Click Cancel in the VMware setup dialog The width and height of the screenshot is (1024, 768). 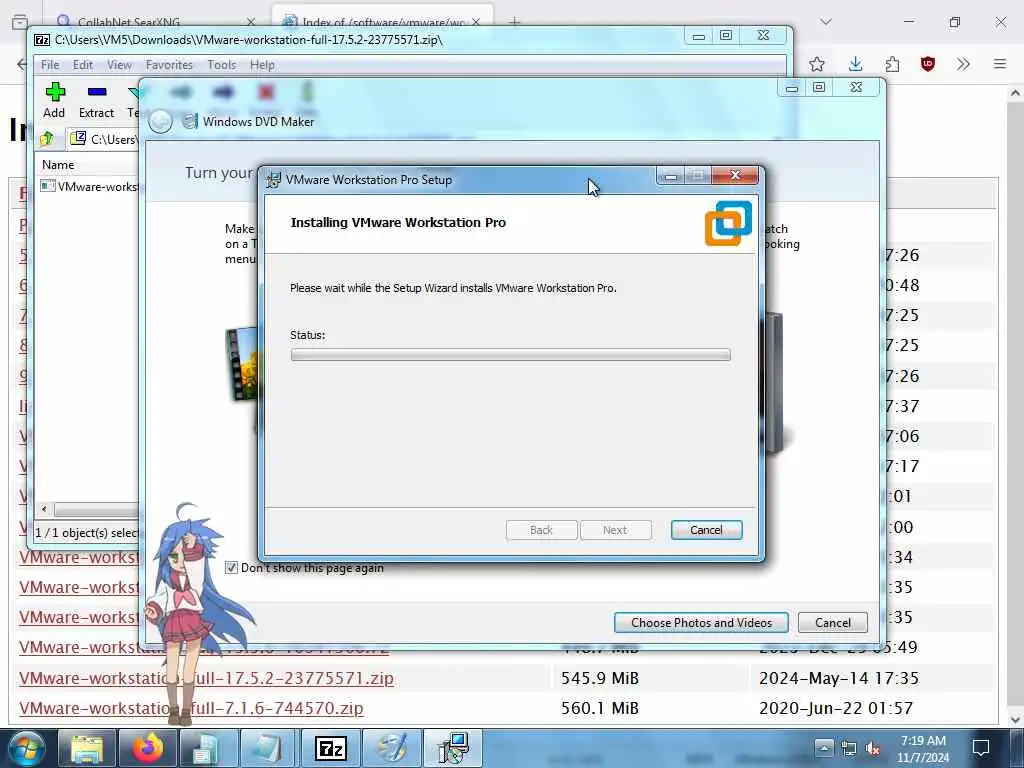[706, 530]
